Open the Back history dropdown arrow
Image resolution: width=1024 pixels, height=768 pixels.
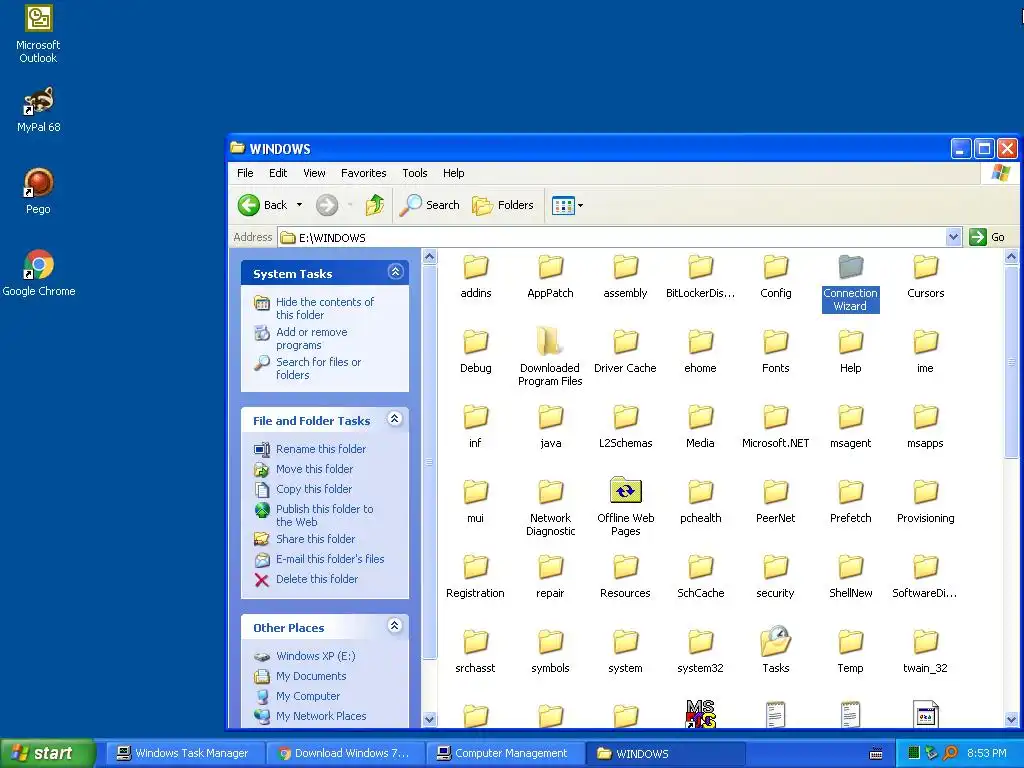(299, 205)
